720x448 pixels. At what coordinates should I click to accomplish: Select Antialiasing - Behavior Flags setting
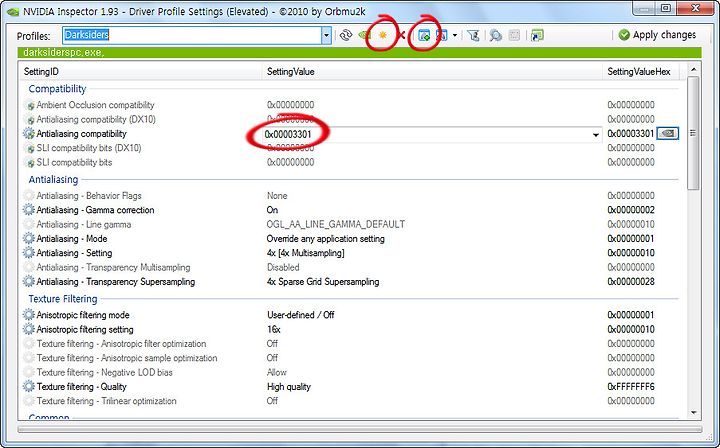(x=89, y=196)
